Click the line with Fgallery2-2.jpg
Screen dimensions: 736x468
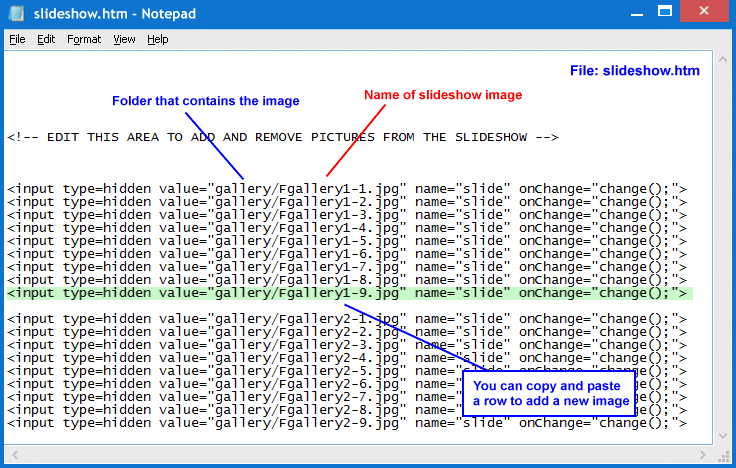(x=347, y=332)
